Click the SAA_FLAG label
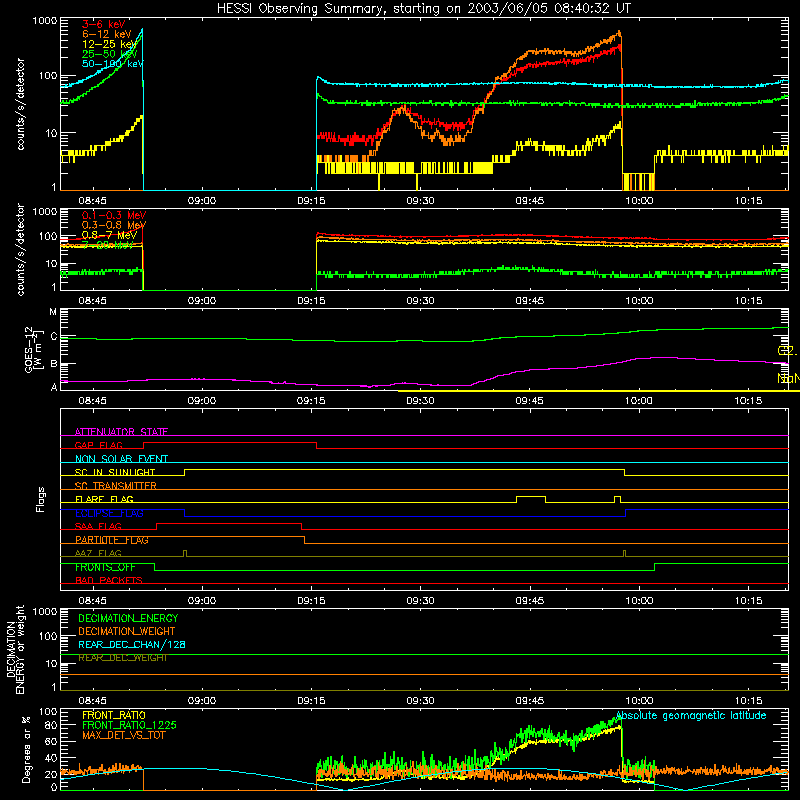Viewport: 800px width, 800px height. [x=98, y=527]
